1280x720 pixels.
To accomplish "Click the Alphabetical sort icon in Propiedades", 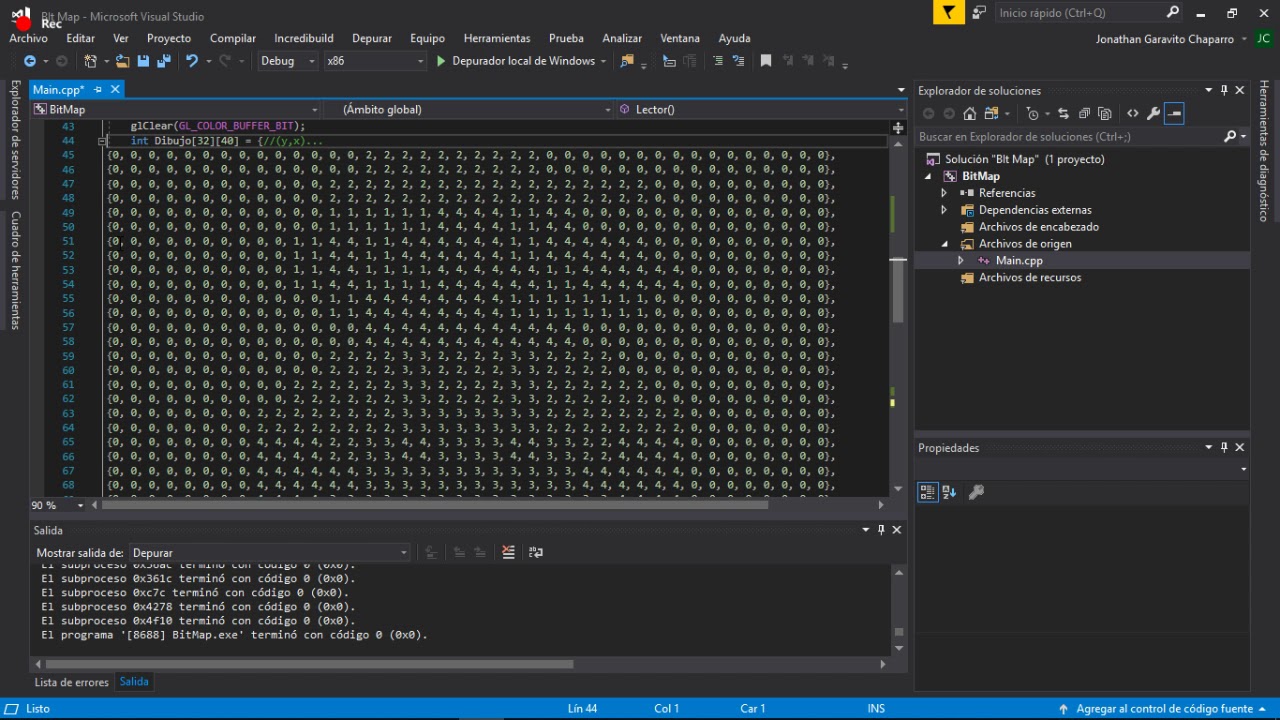I will [x=949, y=492].
